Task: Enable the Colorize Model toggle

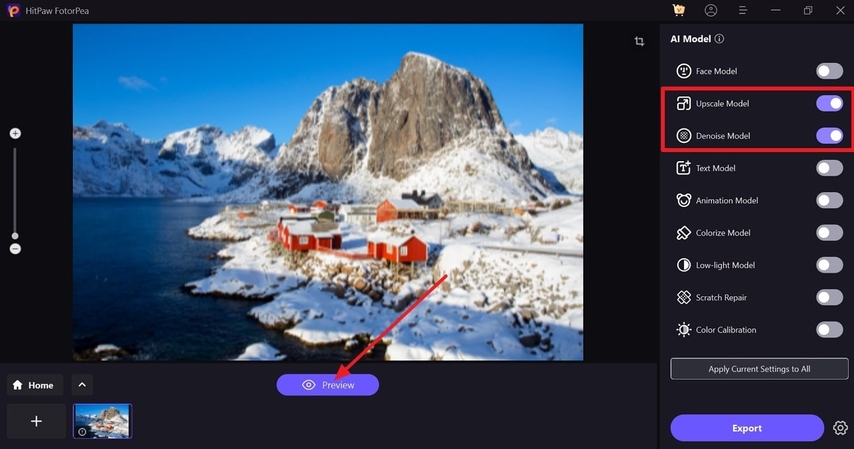Action: [829, 233]
